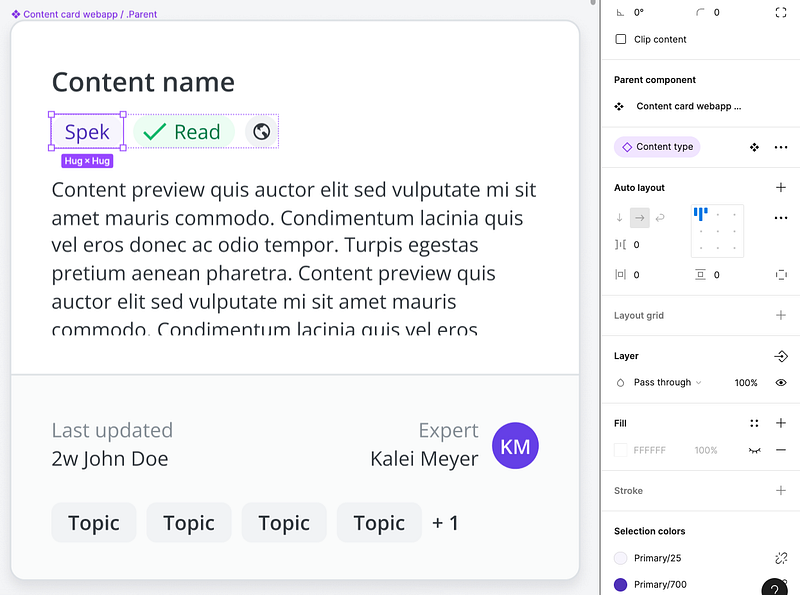Screen dimensions: 800x595
Task: Add auto layout with plus icon
Action: [781, 187]
